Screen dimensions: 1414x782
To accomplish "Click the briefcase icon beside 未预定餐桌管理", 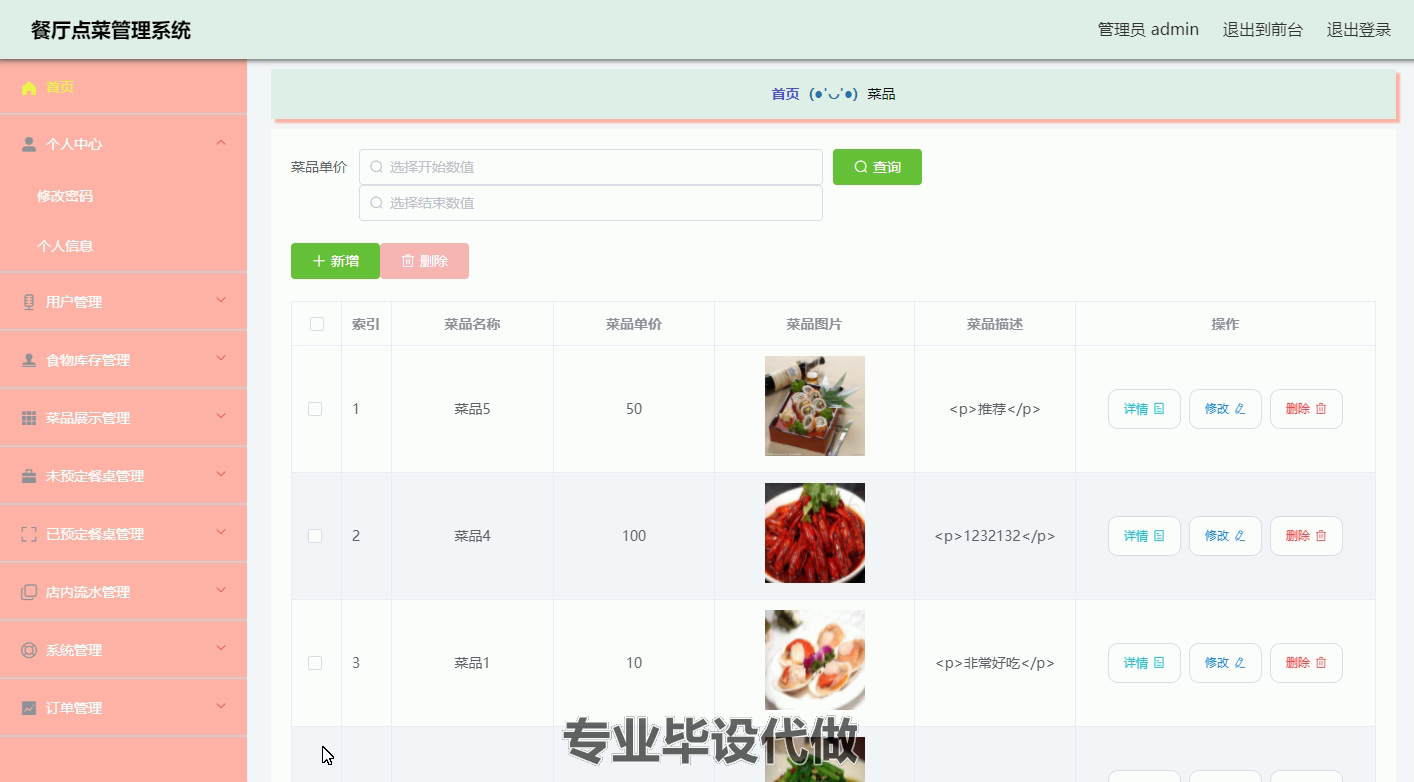I will (29, 476).
